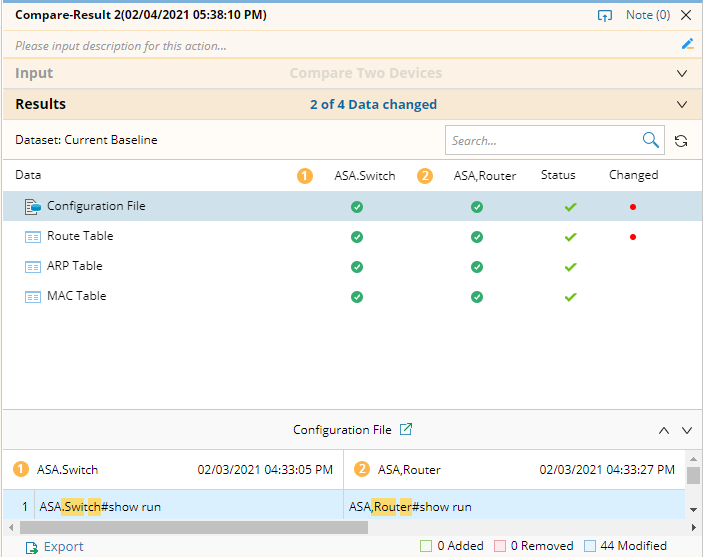Click the Export link
704x557 pixels.
tap(64, 547)
